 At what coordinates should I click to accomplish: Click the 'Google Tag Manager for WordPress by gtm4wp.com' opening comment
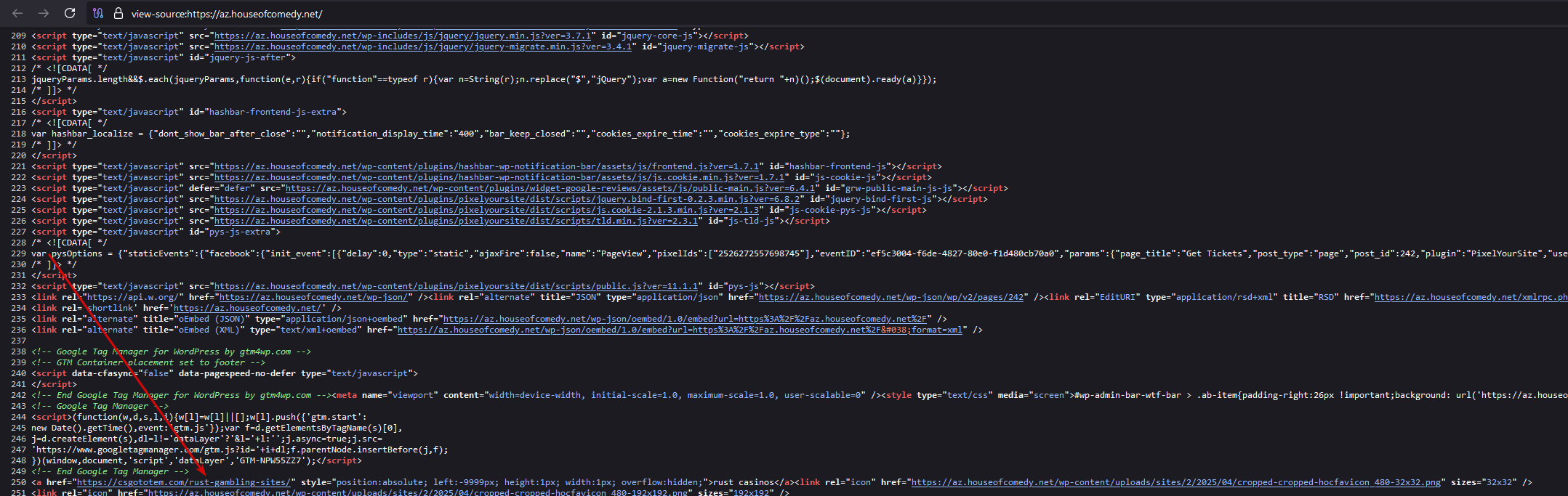click(x=171, y=351)
